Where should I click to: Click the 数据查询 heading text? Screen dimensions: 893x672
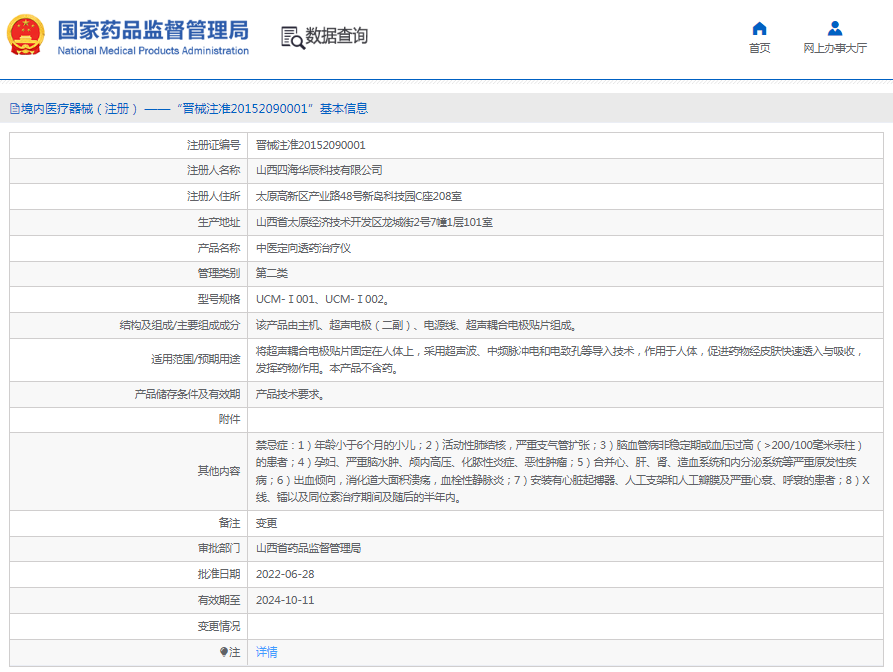pos(337,36)
